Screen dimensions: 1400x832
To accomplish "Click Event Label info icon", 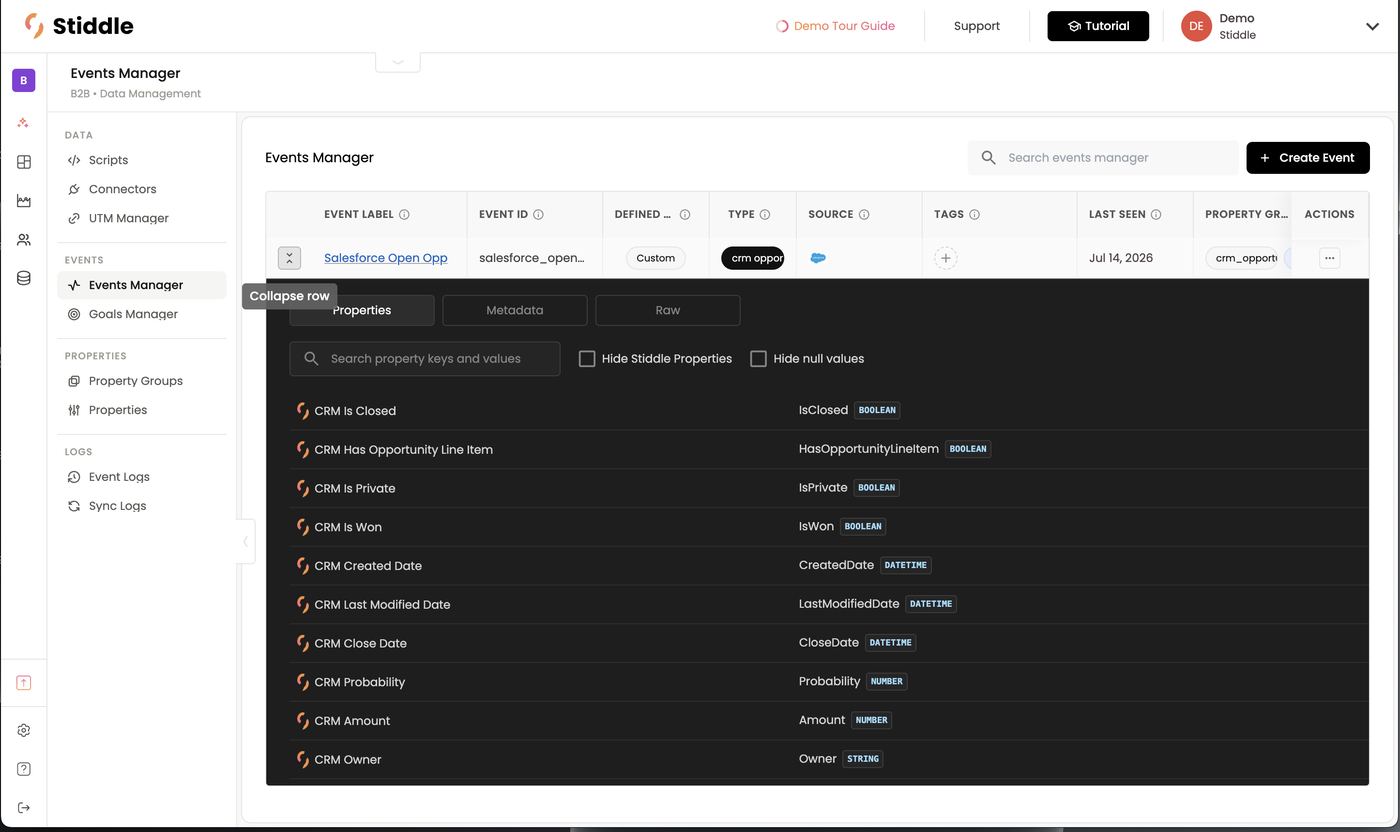I will pos(404,214).
